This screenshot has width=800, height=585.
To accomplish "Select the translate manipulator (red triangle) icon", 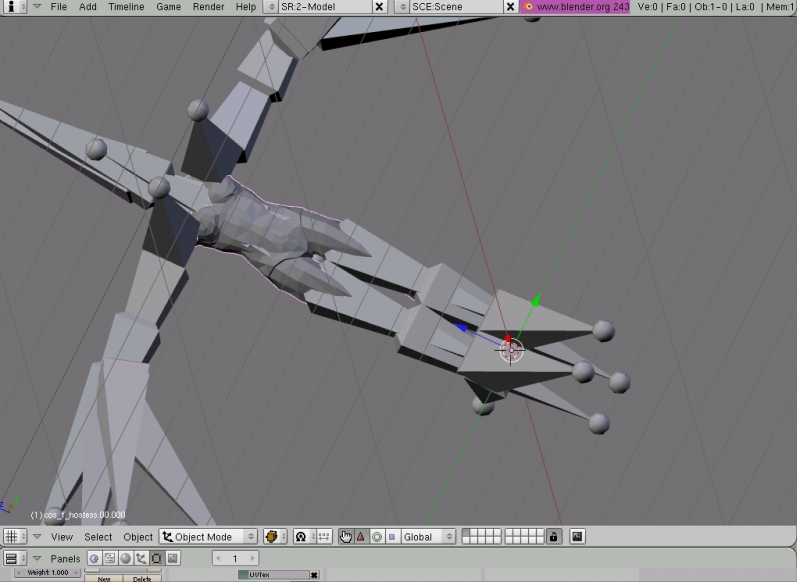I will (361, 537).
